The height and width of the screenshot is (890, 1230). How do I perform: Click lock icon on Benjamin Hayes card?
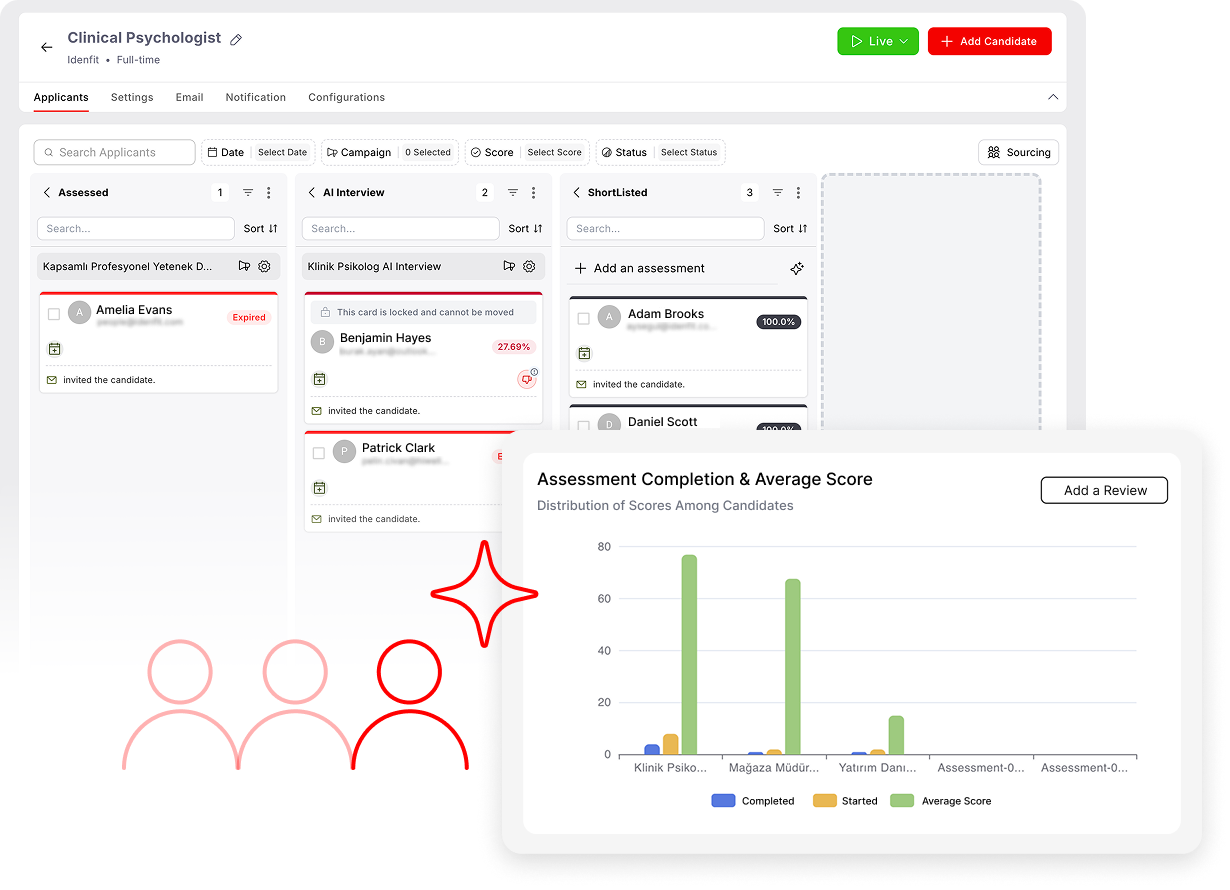(x=325, y=312)
